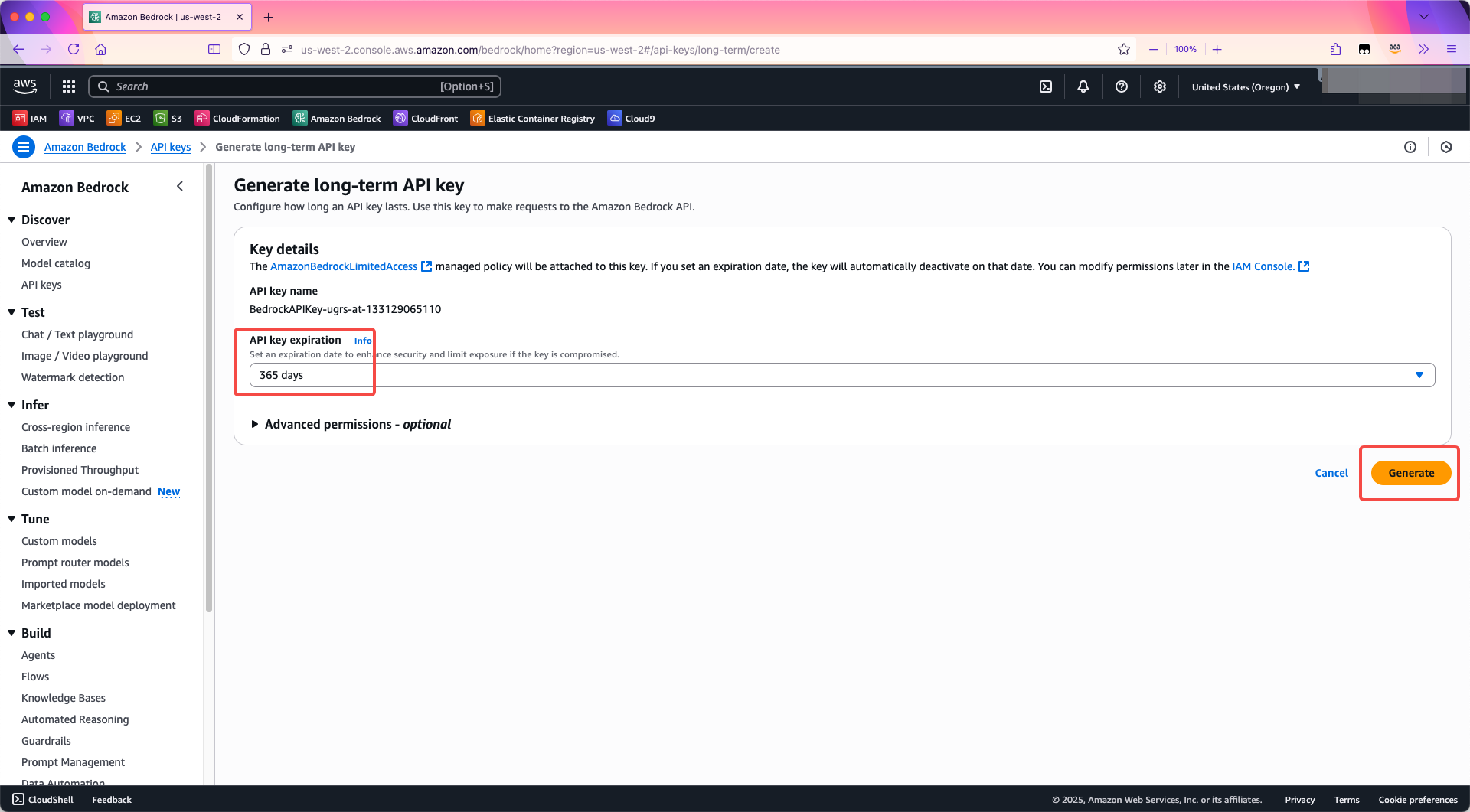Collapse the Discover section in sidebar
Viewport: 1470px width, 812px height.
coord(12,220)
